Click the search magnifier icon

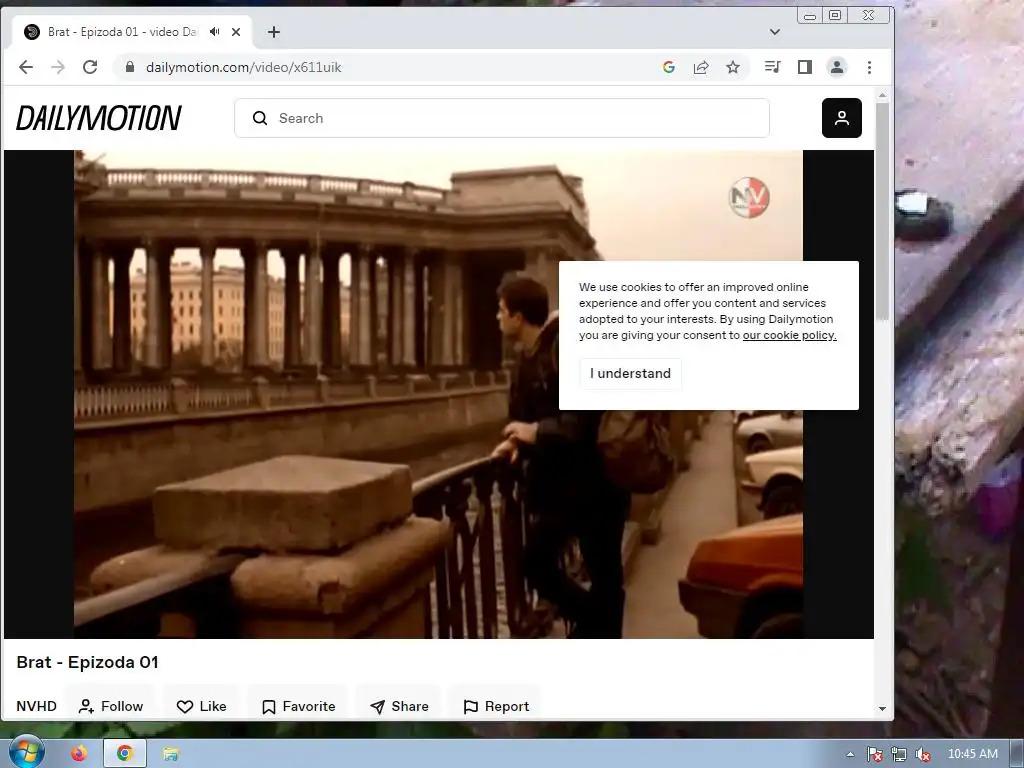(260, 118)
